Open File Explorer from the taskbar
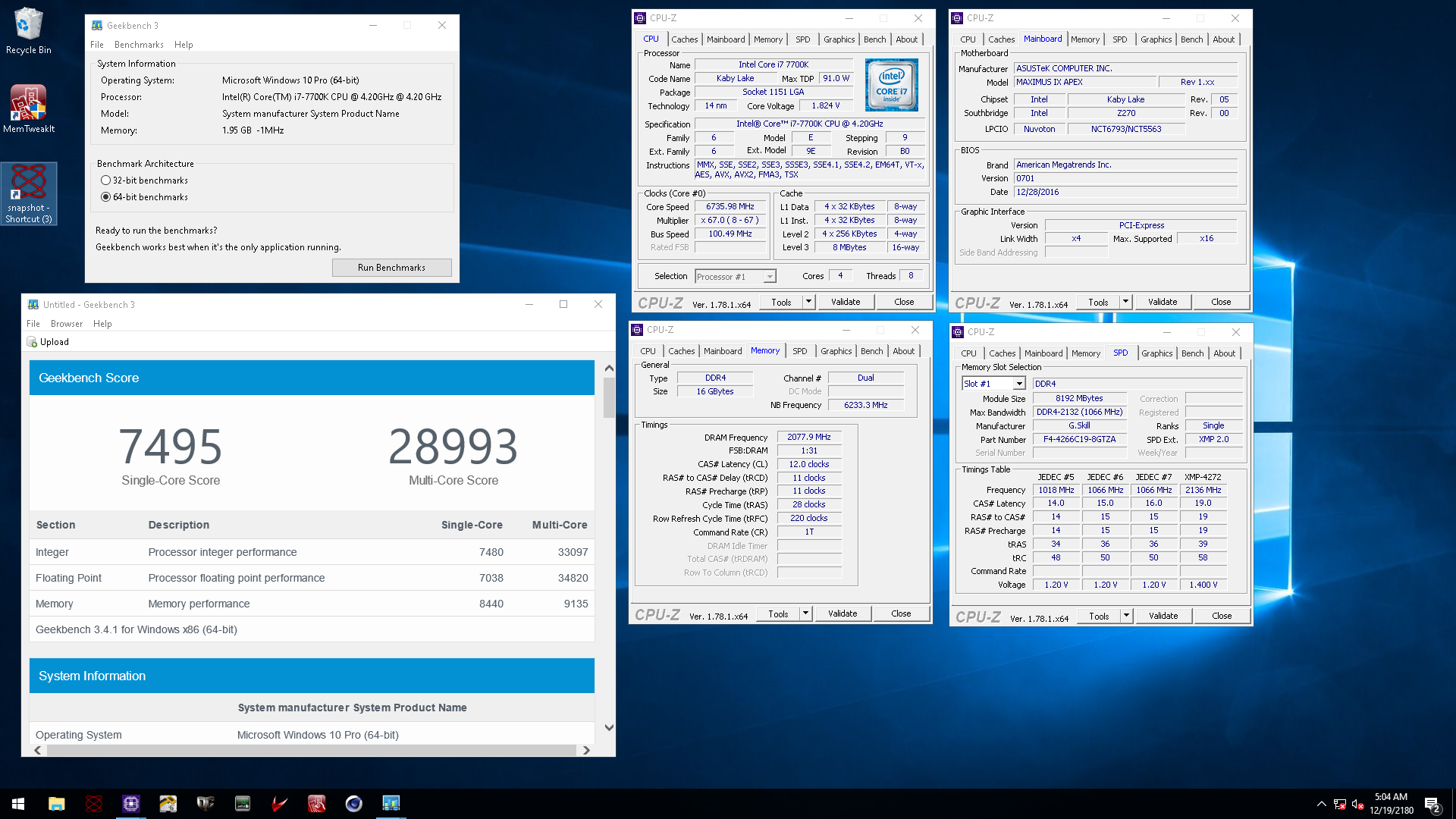The image size is (1456, 819). point(57,804)
